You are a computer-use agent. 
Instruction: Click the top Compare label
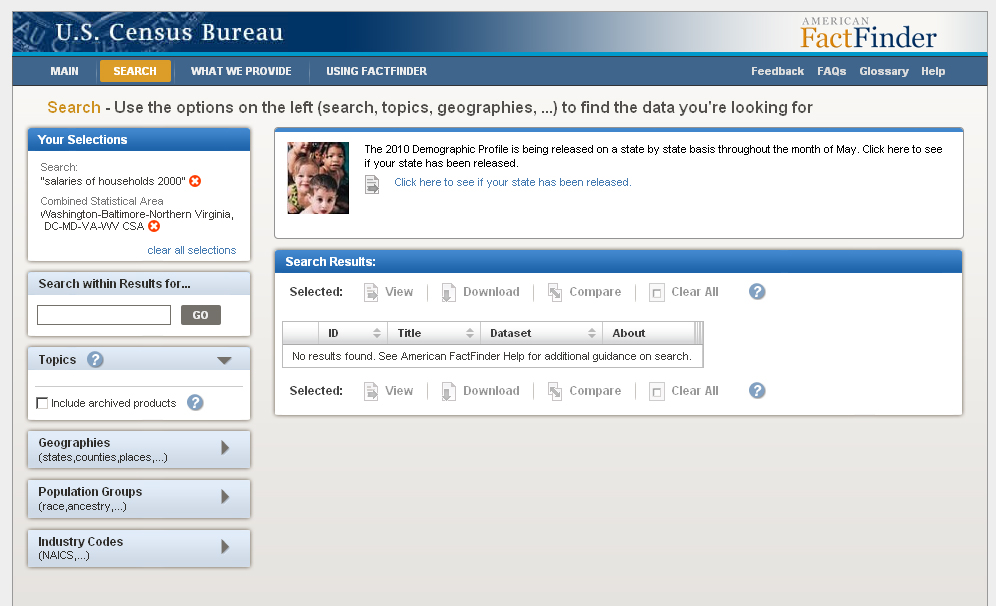(x=595, y=292)
